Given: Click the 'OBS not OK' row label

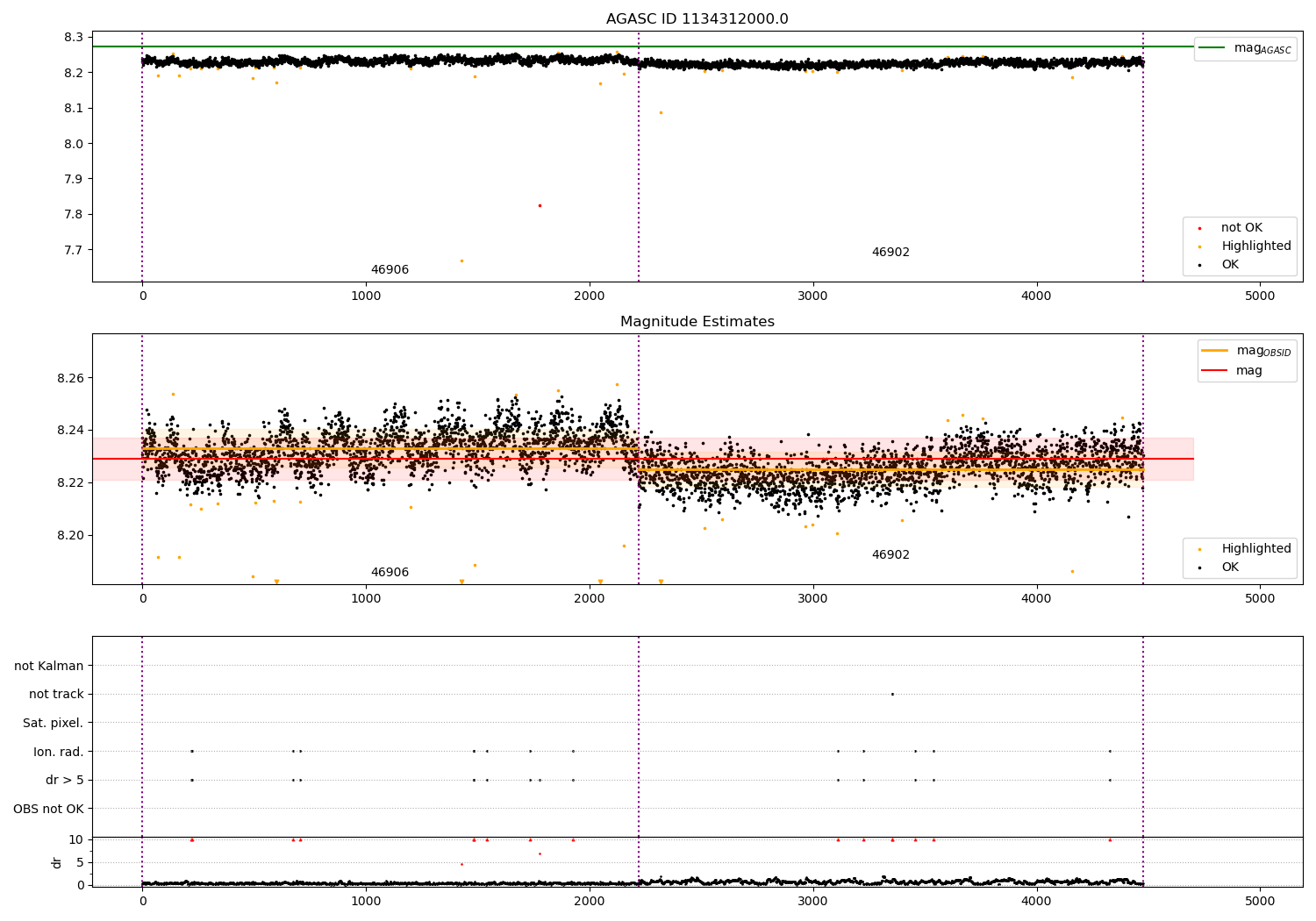Looking at the screenshot, I should pyautogui.click(x=49, y=809).
